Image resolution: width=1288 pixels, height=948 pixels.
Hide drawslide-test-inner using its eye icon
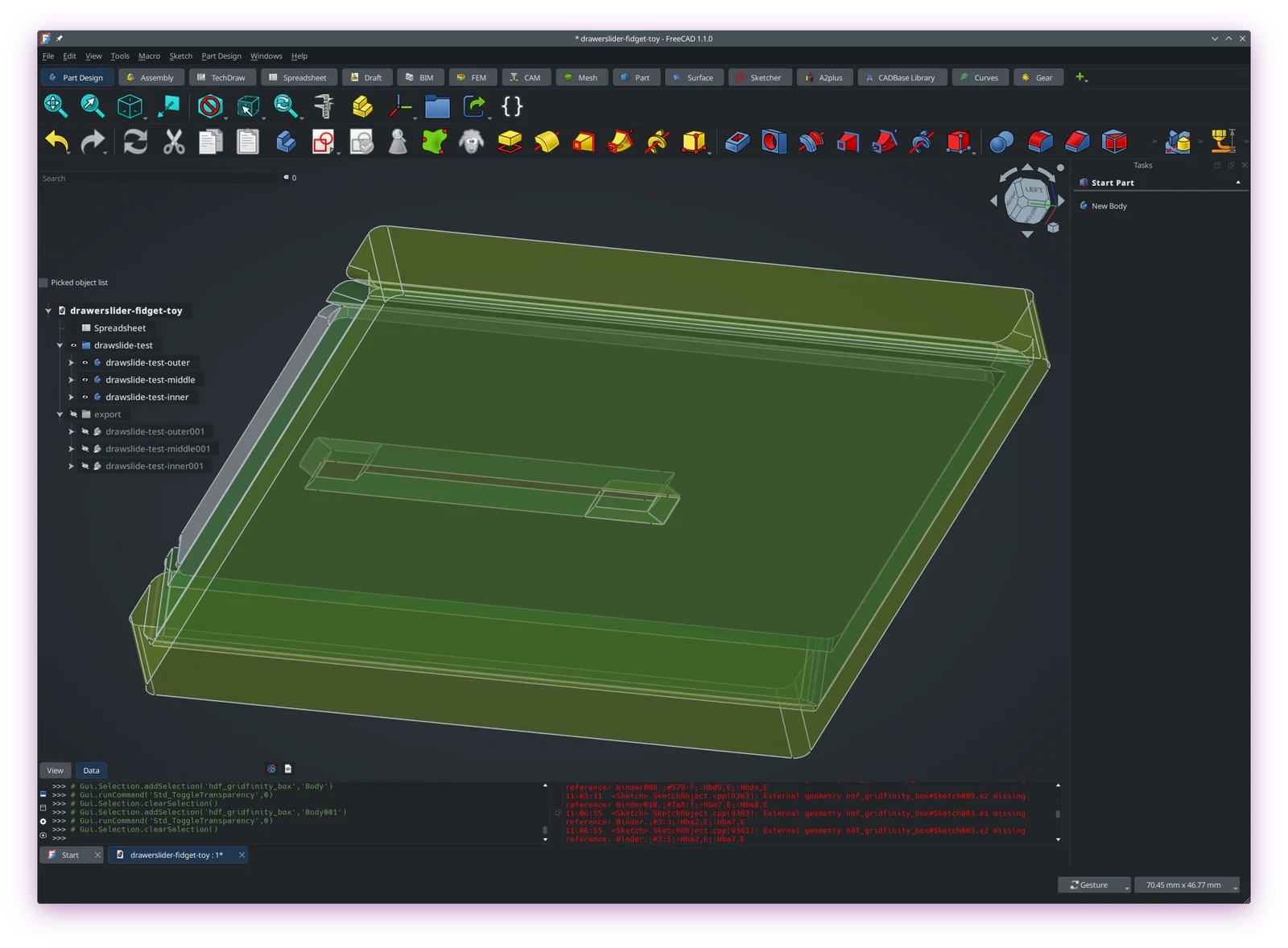[85, 398]
